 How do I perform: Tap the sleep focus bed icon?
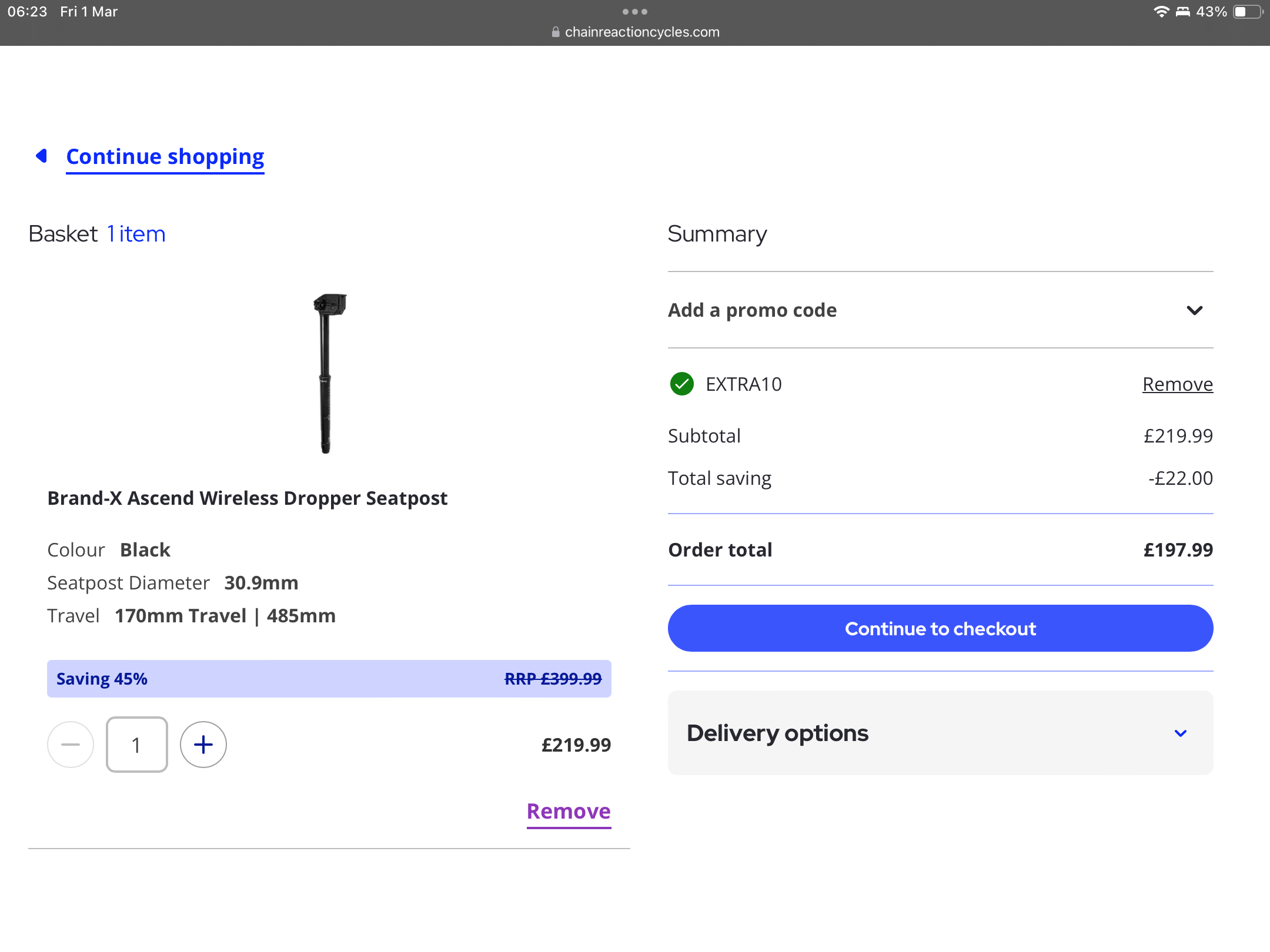pyautogui.click(x=1183, y=12)
